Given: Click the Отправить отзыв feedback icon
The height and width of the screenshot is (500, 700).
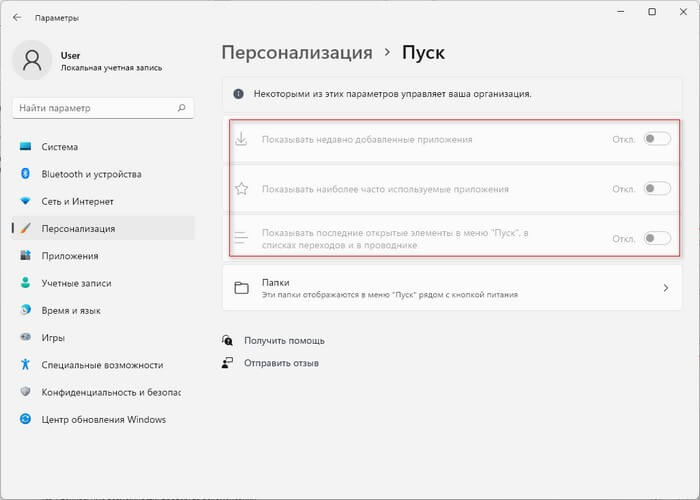Looking at the screenshot, I should point(227,362).
